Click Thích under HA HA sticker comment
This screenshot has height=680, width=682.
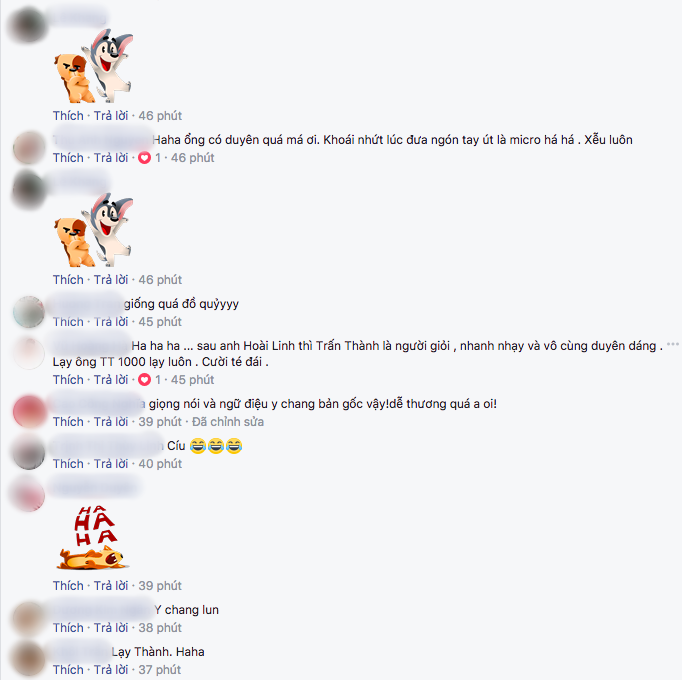click(x=68, y=586)
